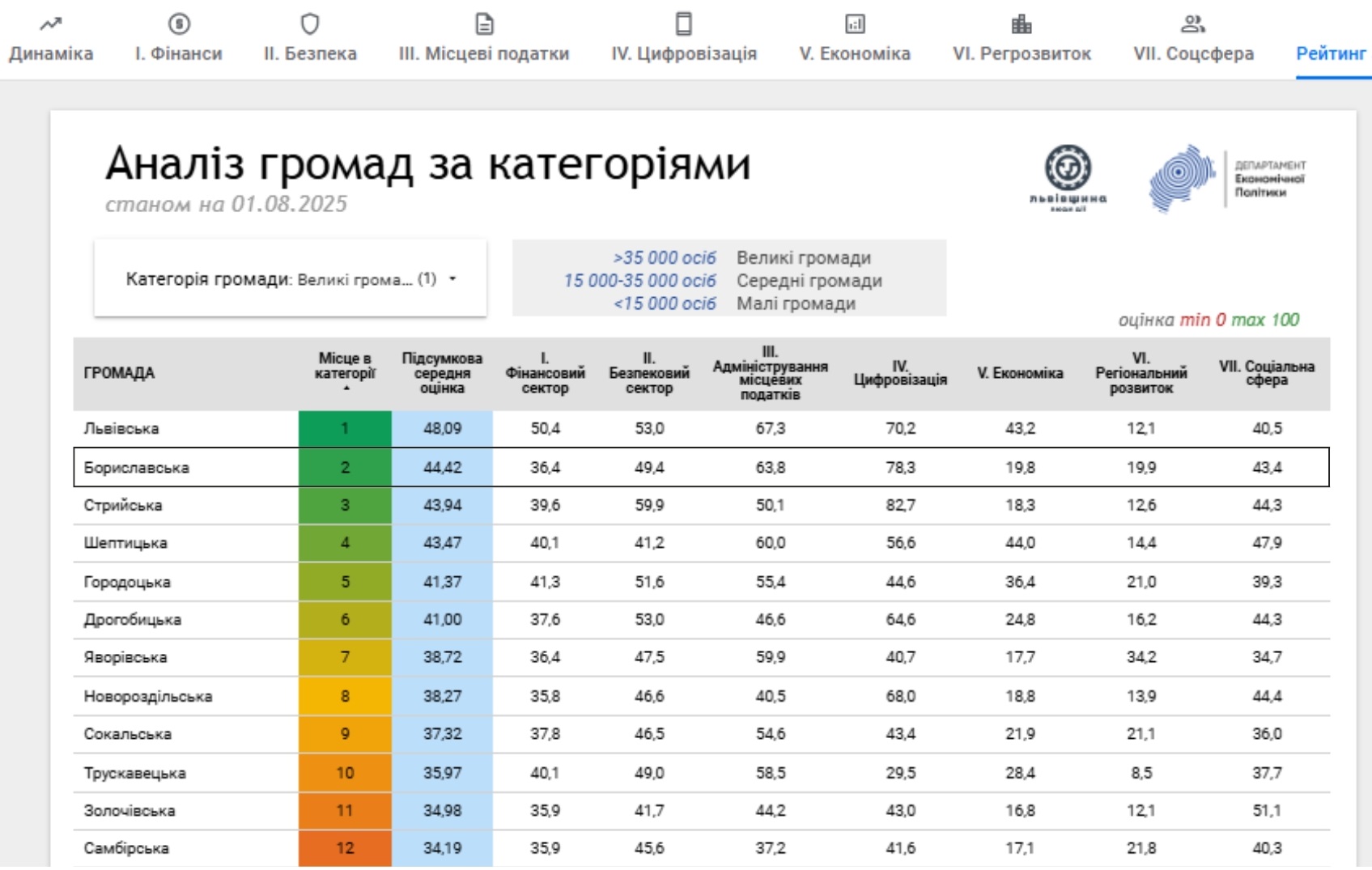
Task: Switch to the IV. Цифровізація tab label
Action: click(684, 53)
